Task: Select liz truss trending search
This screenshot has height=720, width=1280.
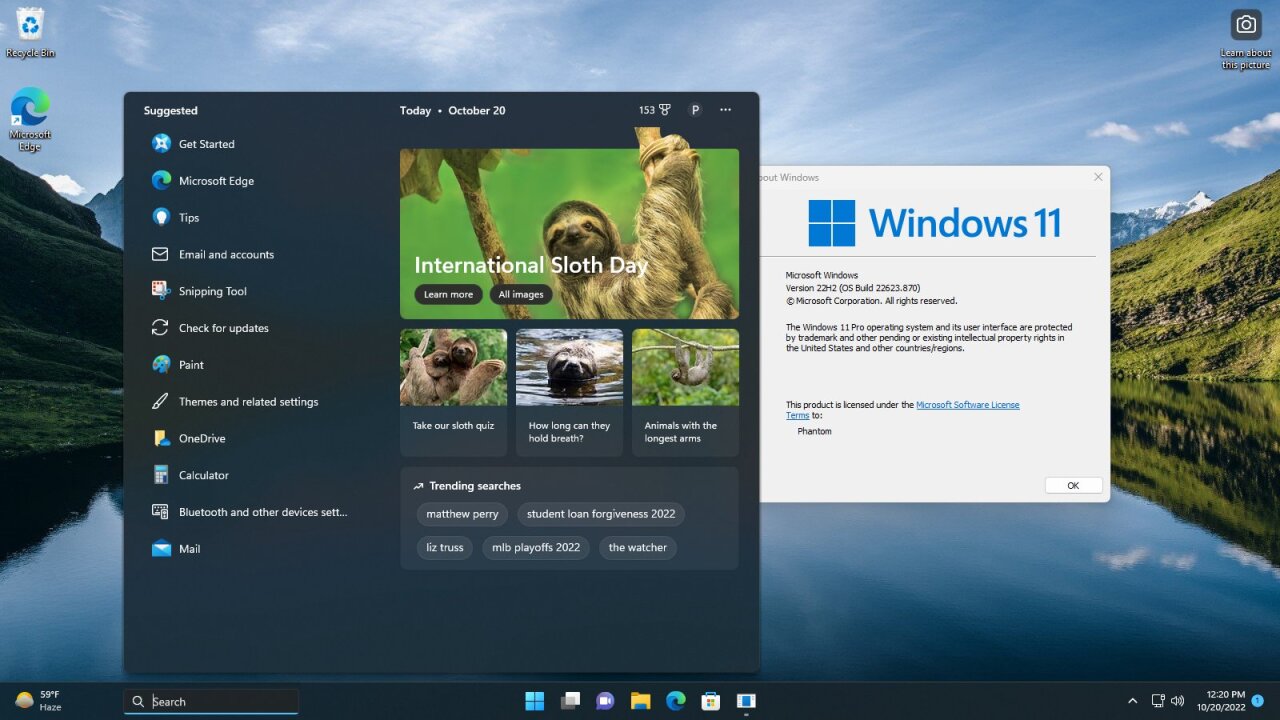Action: pyautogui.click(x=445, y=548)
